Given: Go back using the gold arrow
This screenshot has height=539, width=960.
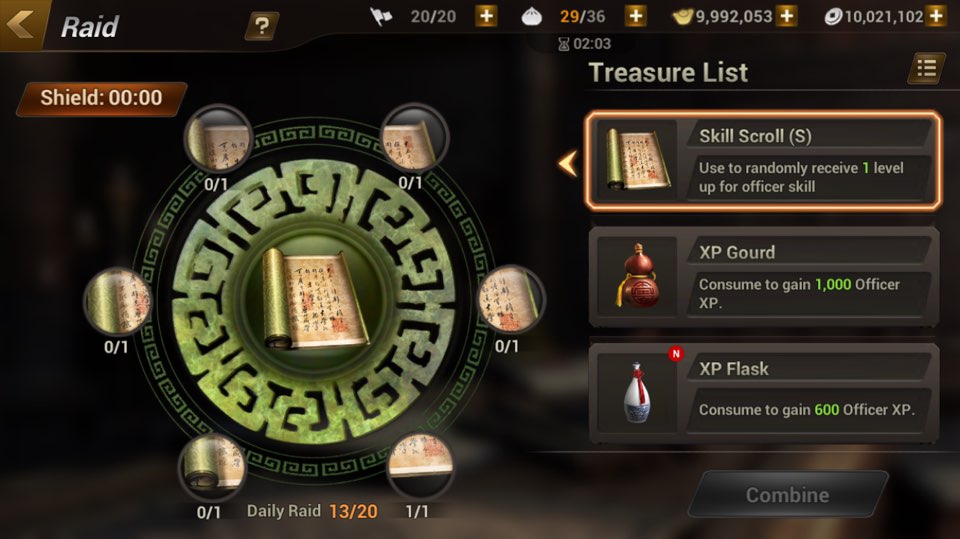Looking at the screenshot, I should click(20, 23).
